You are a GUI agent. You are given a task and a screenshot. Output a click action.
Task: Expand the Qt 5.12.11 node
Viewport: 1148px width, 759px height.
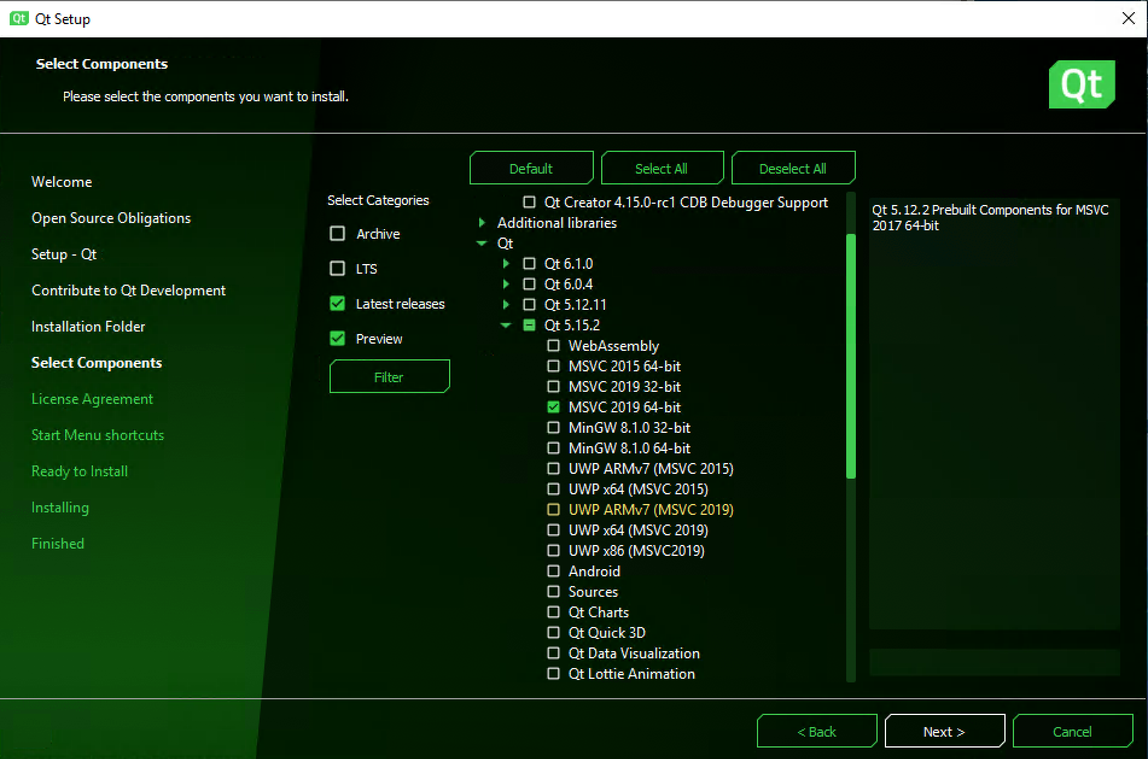coord(506,304)
